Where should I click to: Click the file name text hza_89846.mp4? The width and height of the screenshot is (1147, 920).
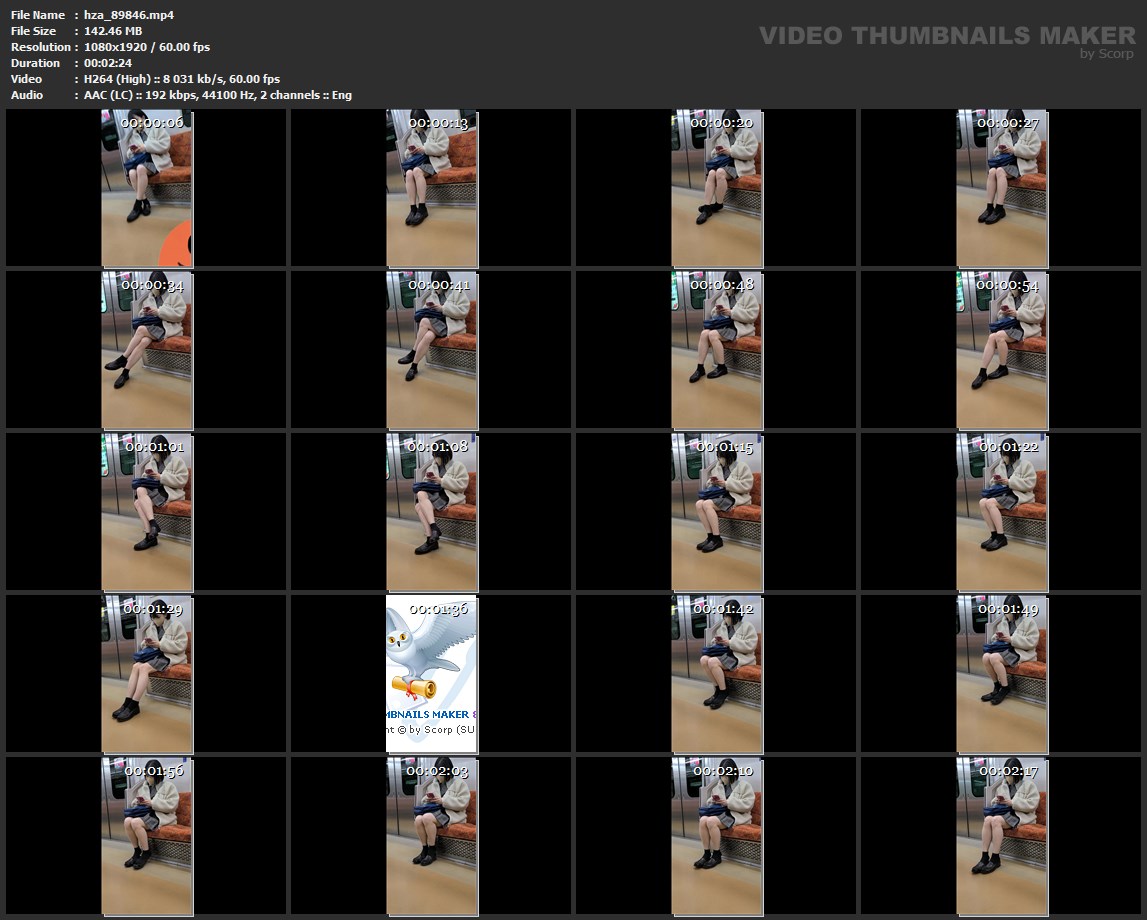[x=129, y=15]
